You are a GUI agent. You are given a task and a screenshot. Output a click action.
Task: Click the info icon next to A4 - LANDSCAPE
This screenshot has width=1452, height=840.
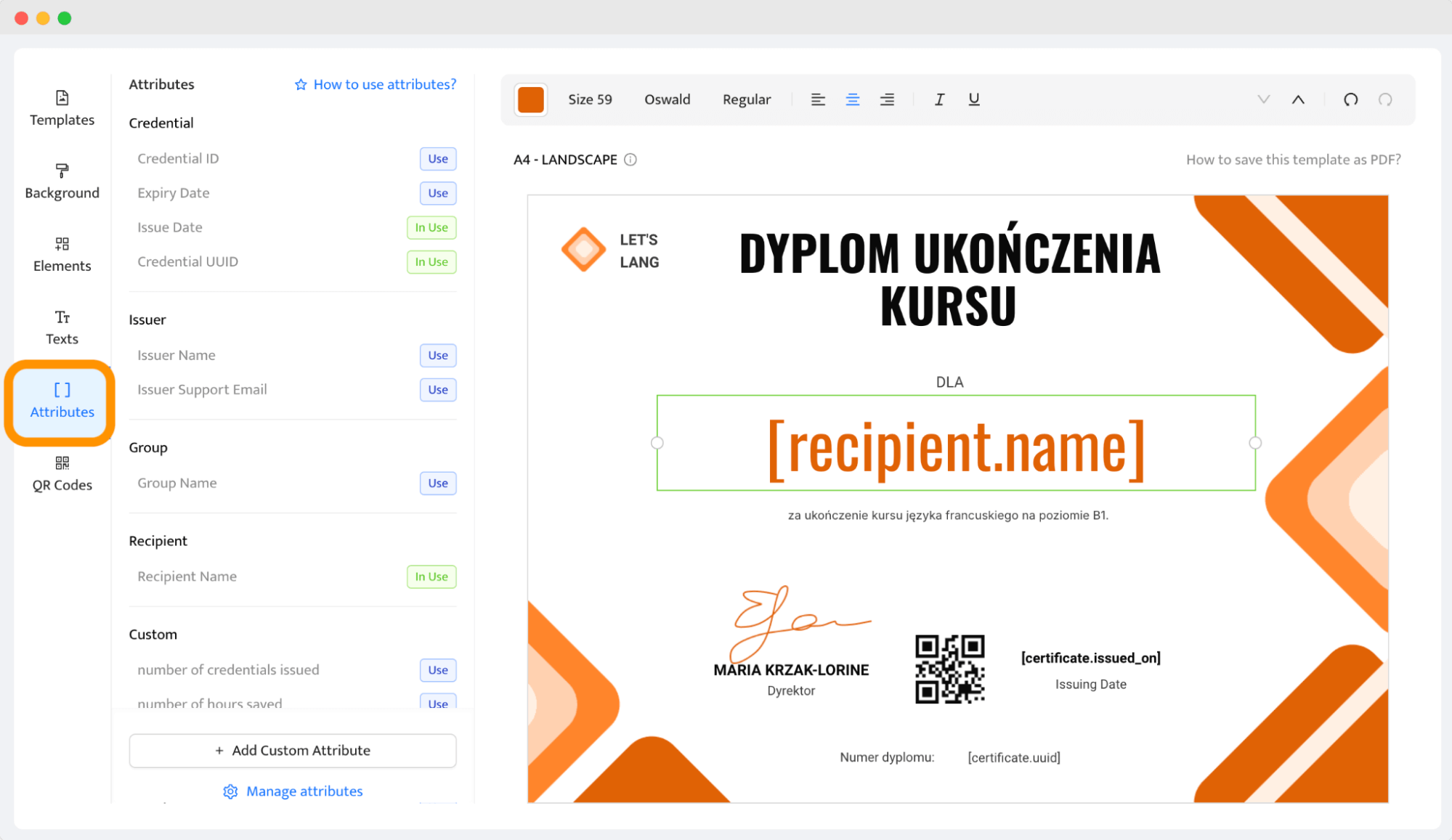[x=630, y=160]
